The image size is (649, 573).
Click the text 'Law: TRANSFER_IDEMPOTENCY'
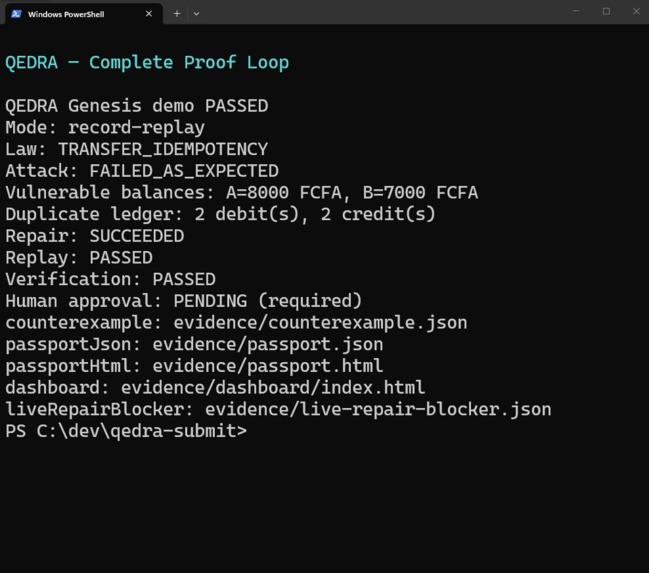pos(137,149)
